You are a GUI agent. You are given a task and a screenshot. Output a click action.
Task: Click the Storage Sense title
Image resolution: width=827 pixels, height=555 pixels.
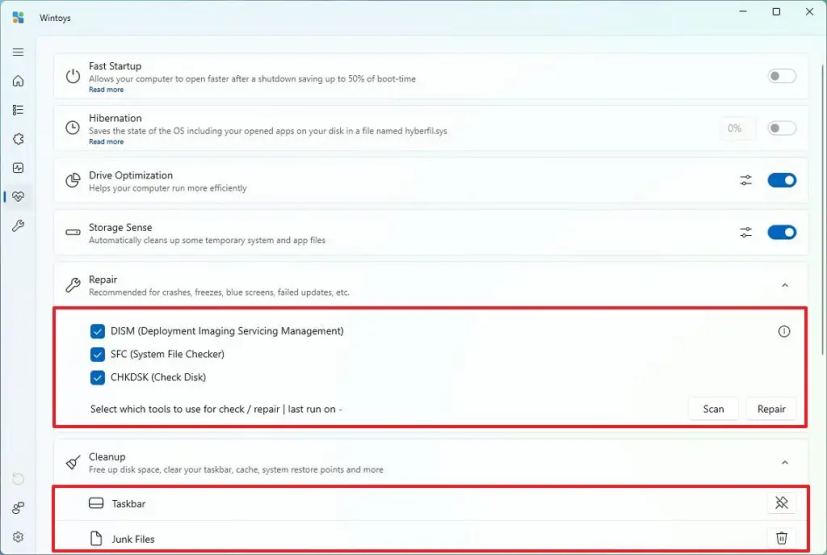(x=120, y=227)
